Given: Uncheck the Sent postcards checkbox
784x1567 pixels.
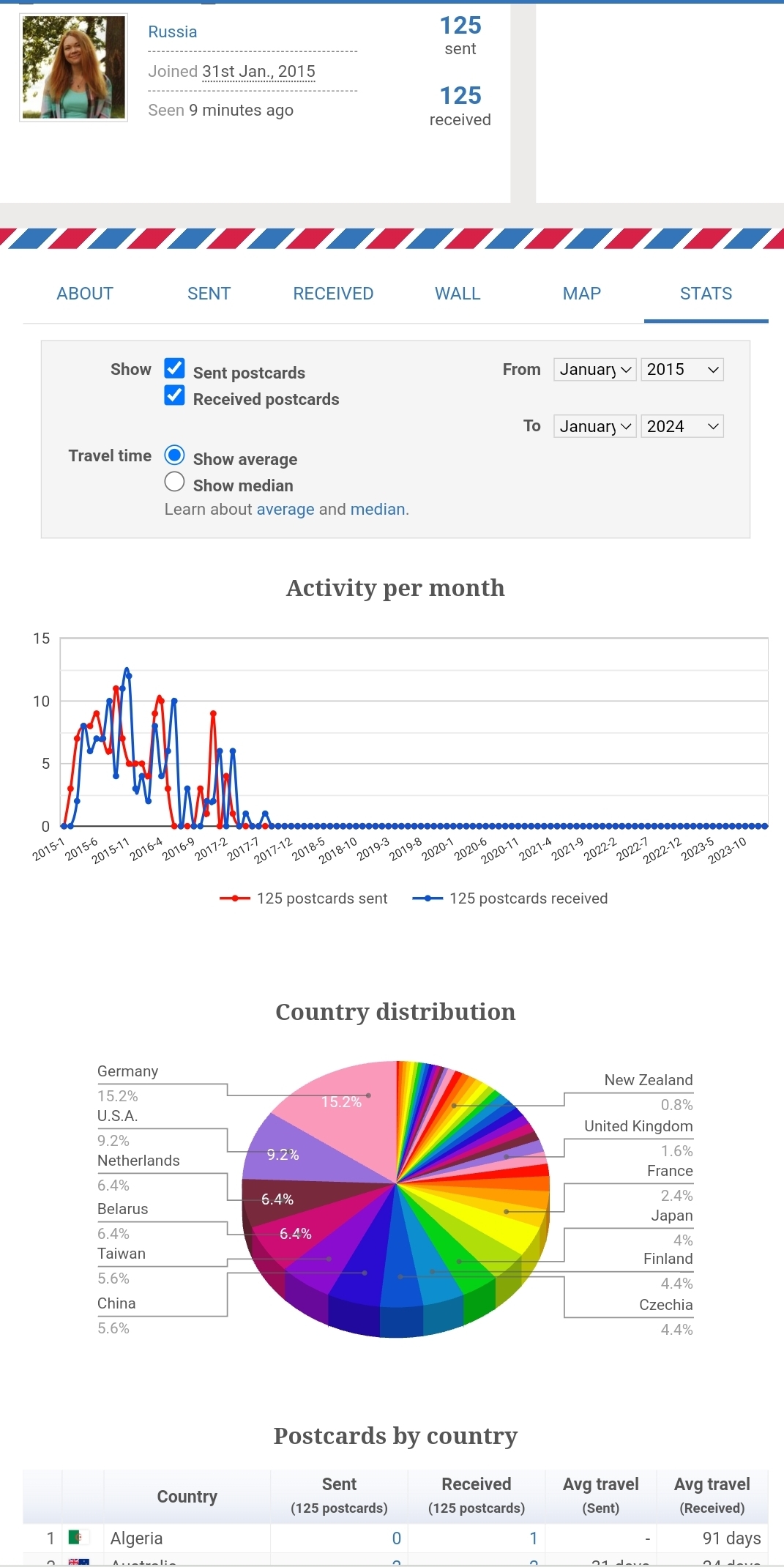Looking at the screenshot, I should (174, 368).
